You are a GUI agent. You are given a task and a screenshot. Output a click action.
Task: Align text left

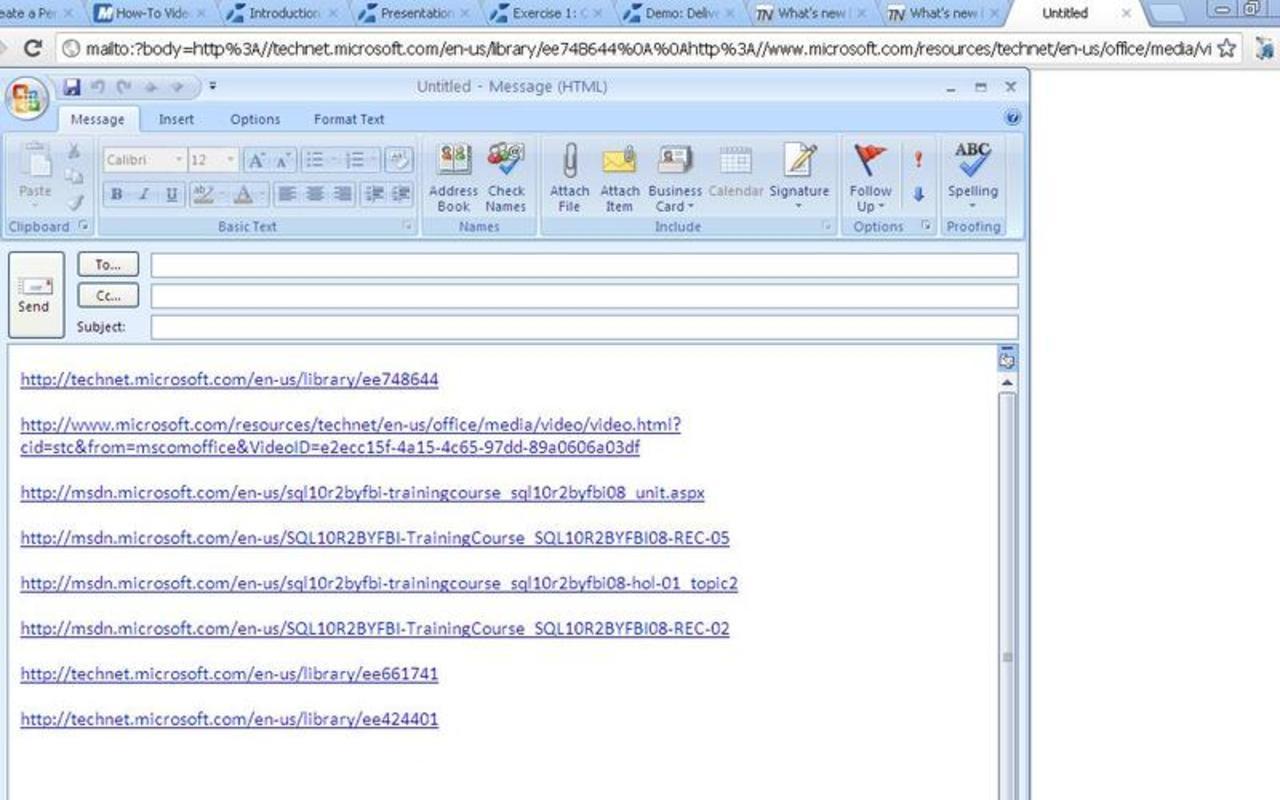(x=287, y=194)
